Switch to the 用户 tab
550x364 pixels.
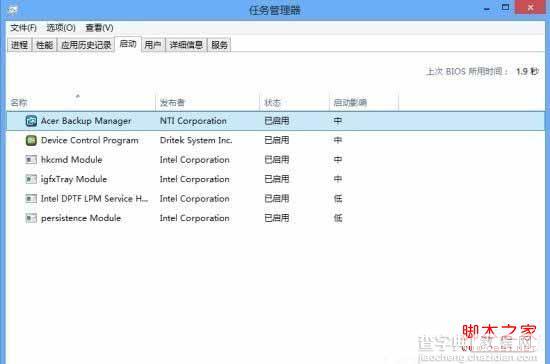point(153,45)
